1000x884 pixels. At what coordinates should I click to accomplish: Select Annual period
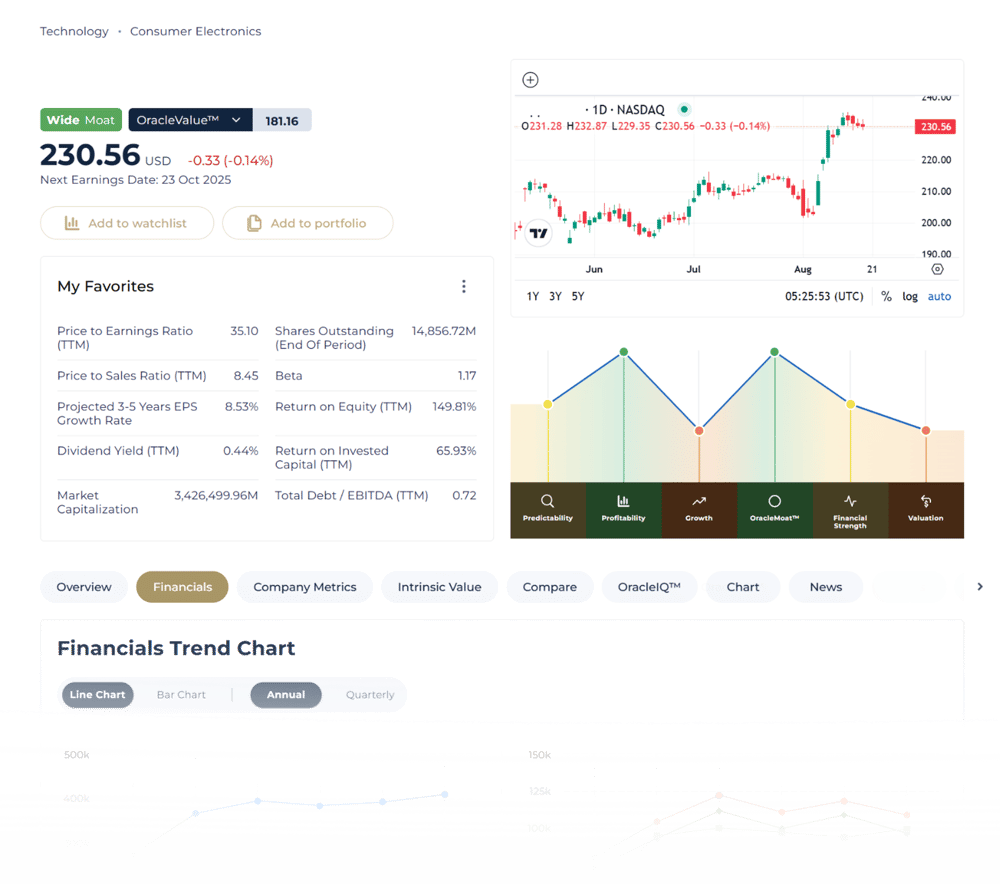pyautogui.click(x=286, y=695)
